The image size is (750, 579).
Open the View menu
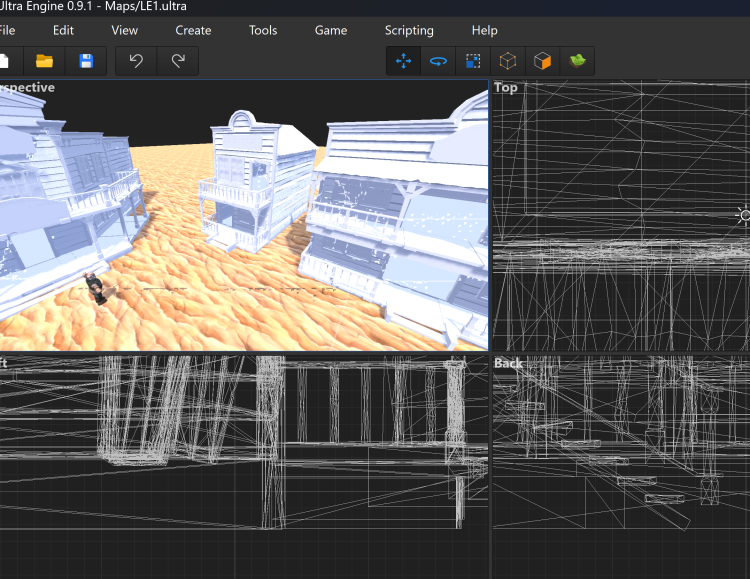[125, 30]
